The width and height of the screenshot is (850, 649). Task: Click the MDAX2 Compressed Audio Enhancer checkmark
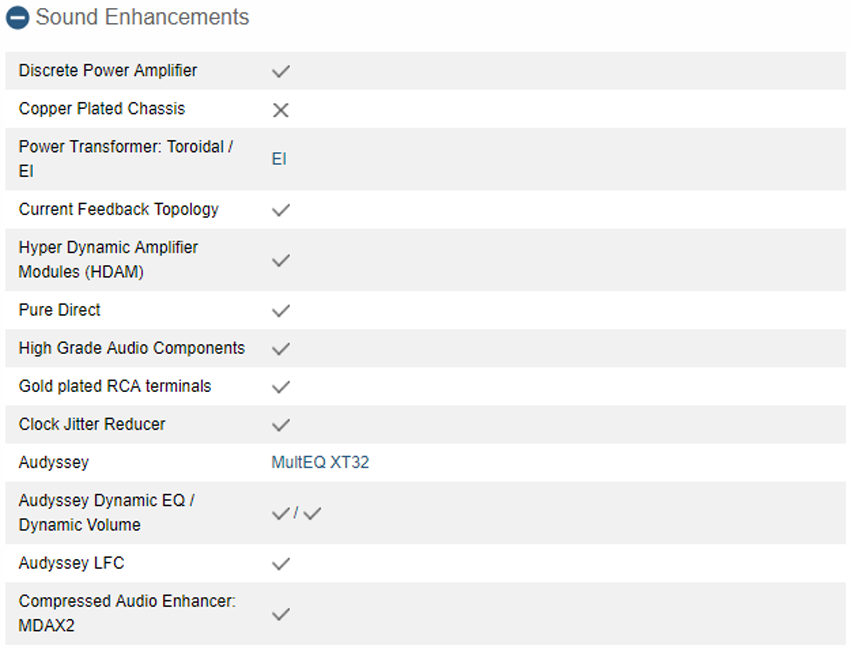[281, 614]
